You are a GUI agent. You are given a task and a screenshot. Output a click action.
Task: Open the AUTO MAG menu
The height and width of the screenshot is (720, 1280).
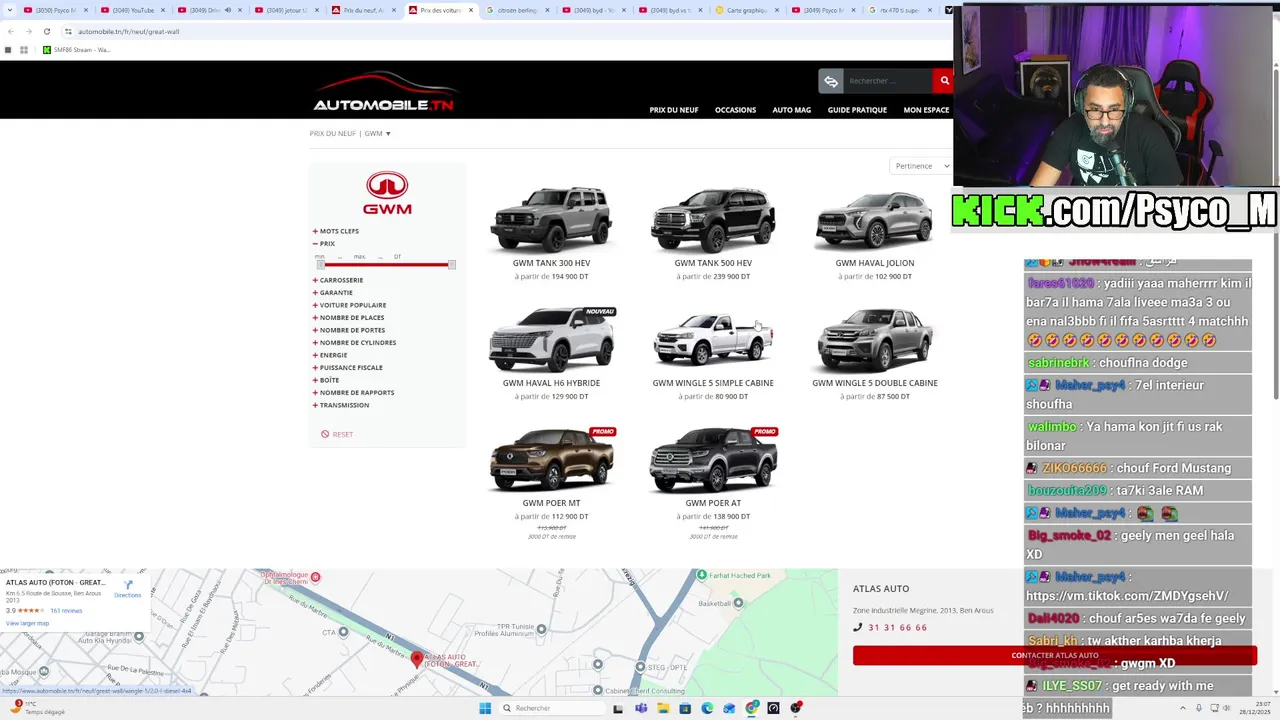pos(791,110)
